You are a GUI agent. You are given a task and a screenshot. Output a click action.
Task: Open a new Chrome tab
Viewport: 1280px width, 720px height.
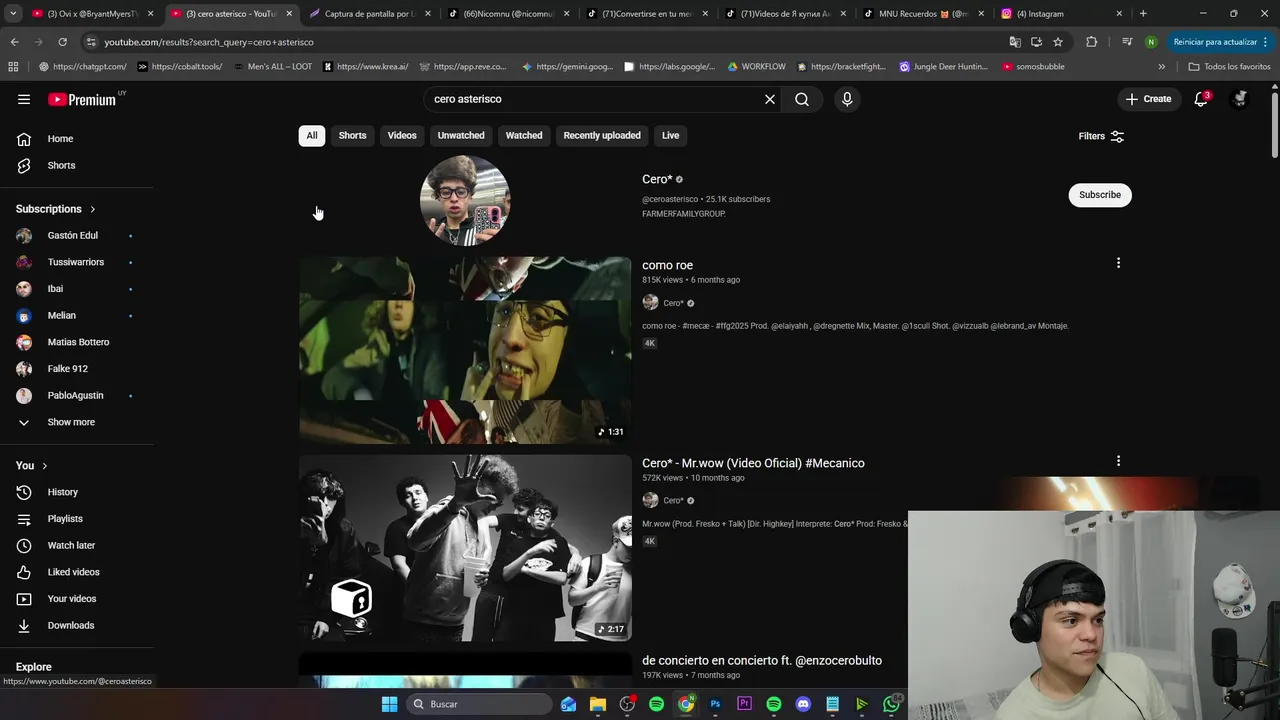tap(1143, 14)
